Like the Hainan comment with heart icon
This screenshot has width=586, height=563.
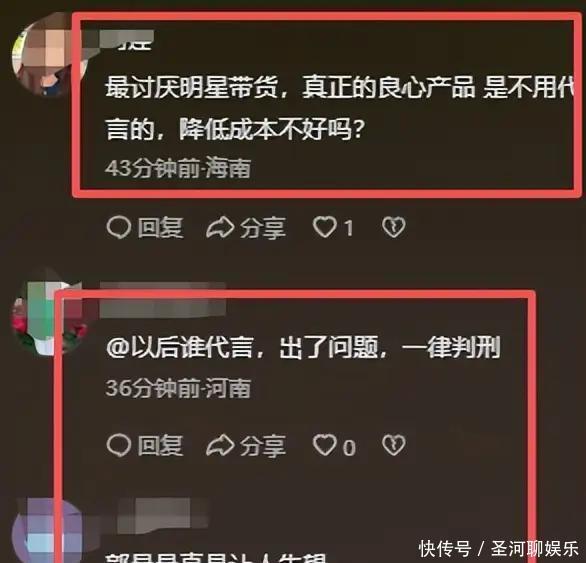[324, 227]
